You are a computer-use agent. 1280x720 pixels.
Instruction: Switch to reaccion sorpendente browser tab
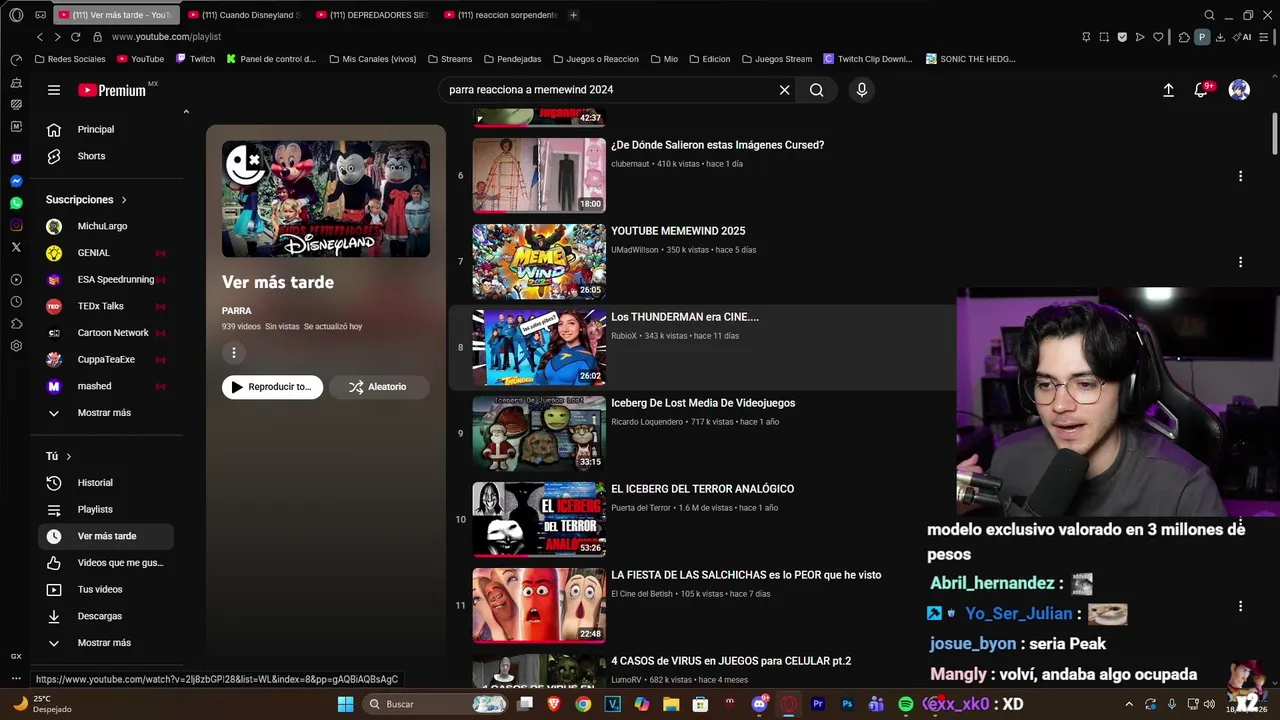tap(501, 15)
